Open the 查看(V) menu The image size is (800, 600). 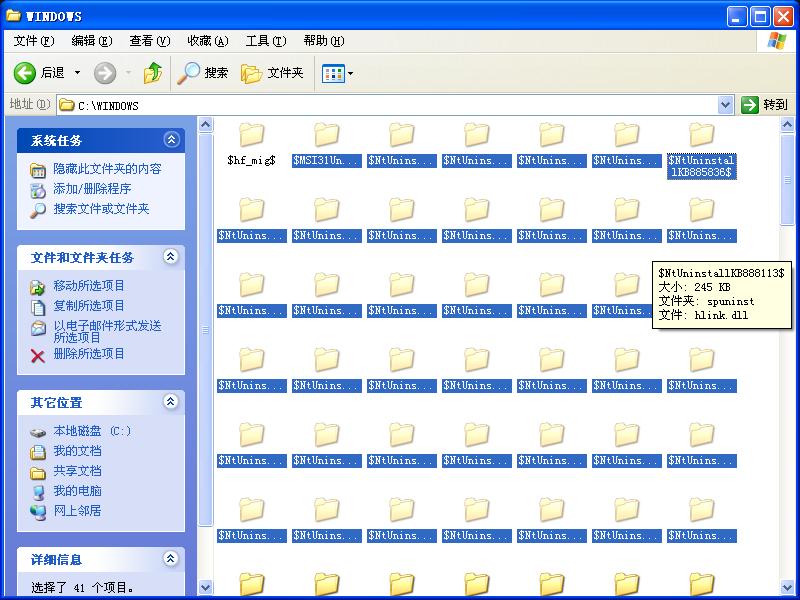(x=149, y=41)
